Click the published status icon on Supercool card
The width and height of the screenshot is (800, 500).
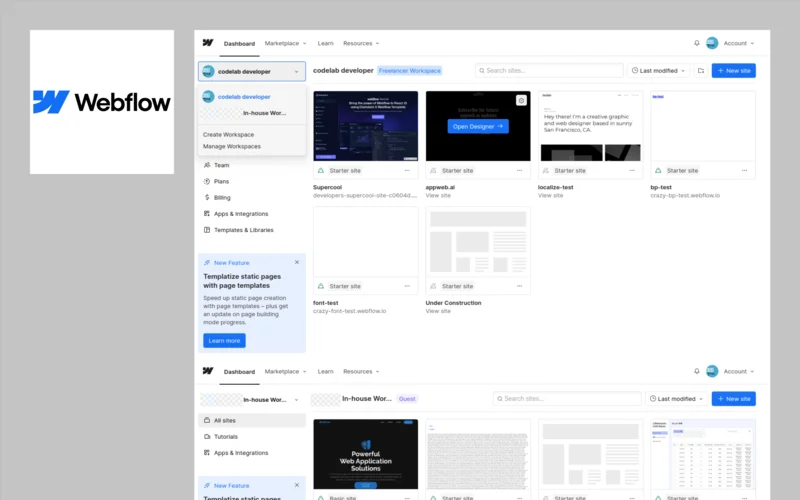(321, 170)
